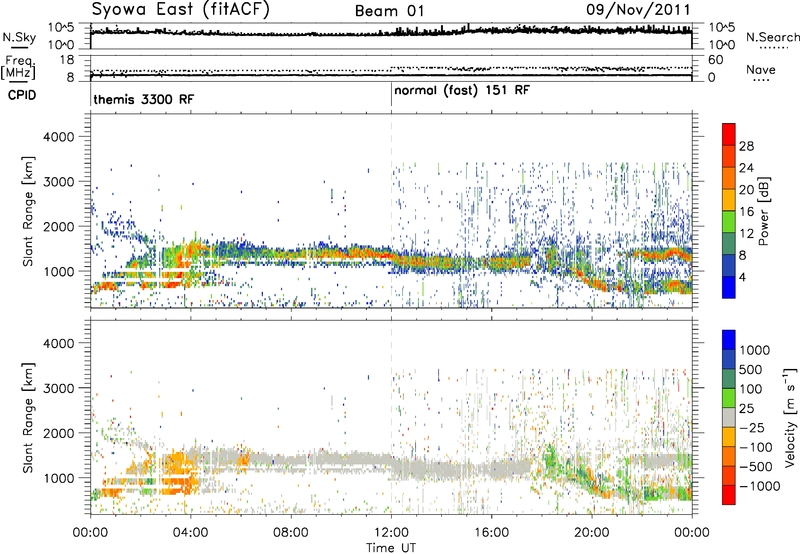
Task: Click the 'Nave' legend label
Action: pos(761,69)
